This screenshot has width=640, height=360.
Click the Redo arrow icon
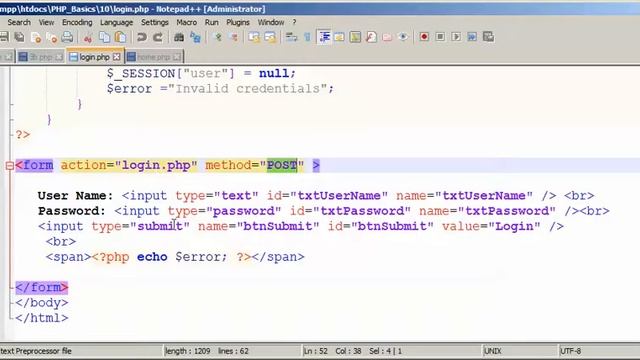[x=158, y=37]
